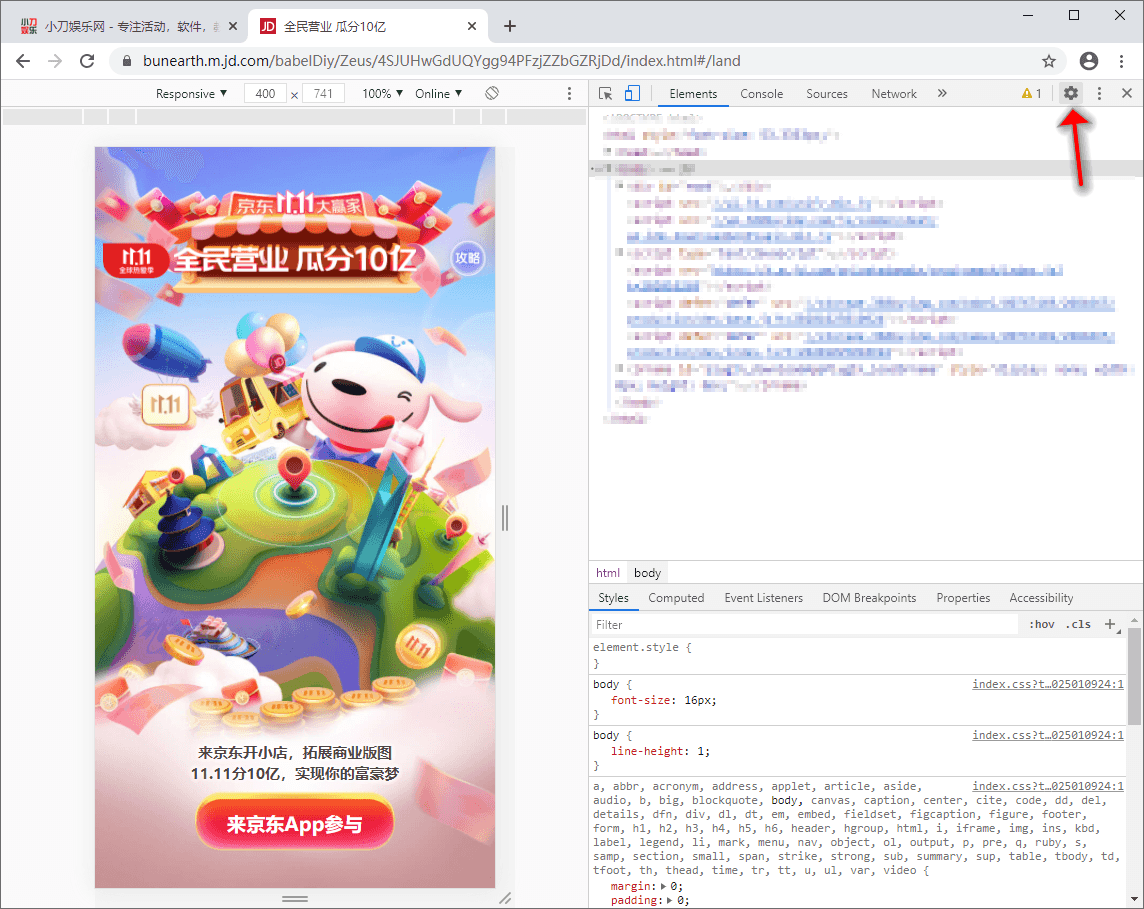The height and width of the screenshot is (909, 1144).
Task: Click the rotate viewport icon
Action: (x=493, y=92)
